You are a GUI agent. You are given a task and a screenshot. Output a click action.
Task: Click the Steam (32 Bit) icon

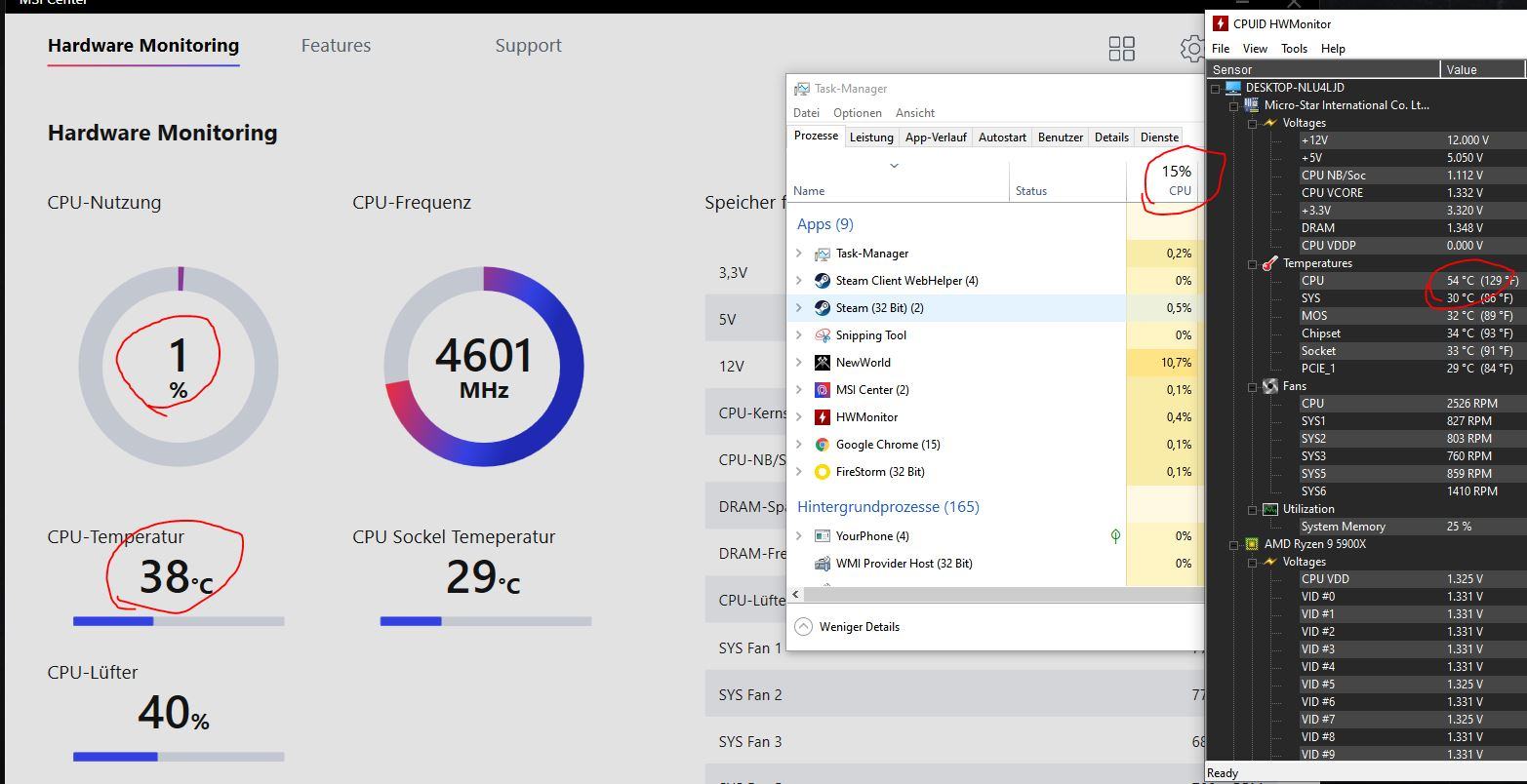[x=822, y=308]
